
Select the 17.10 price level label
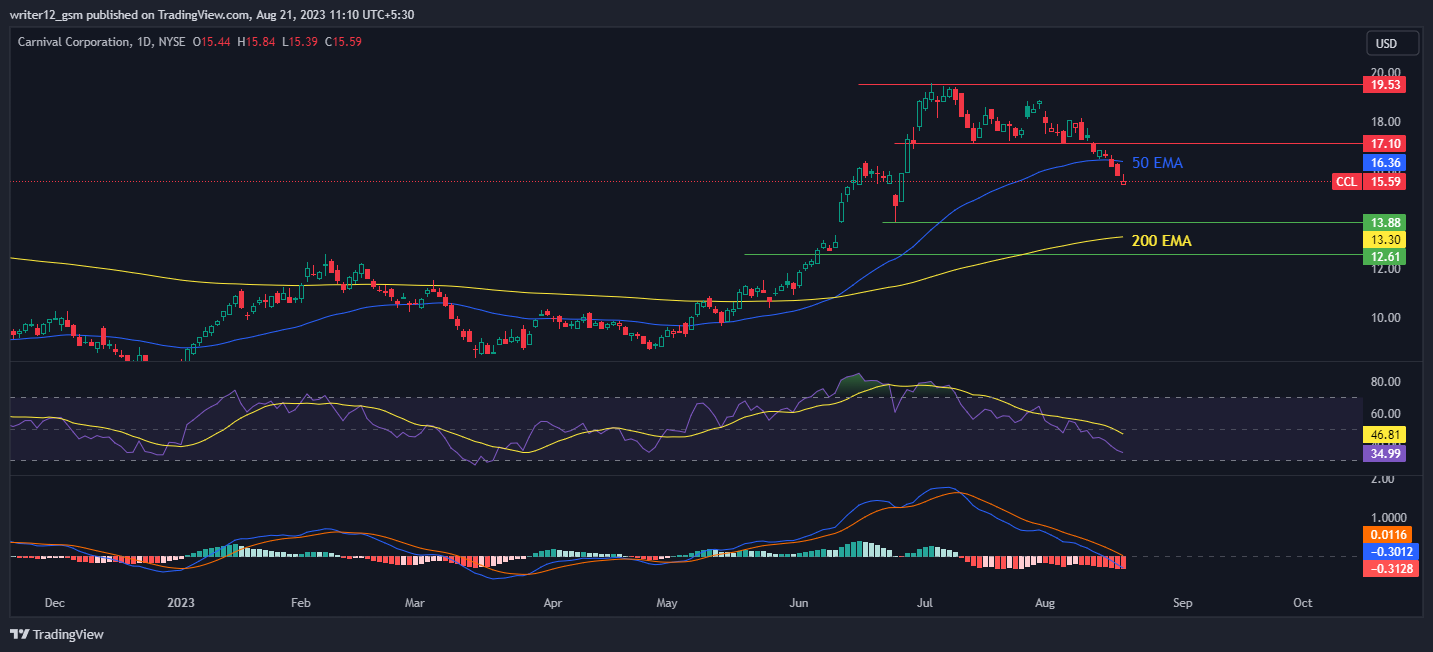[x=1385, y=143]
